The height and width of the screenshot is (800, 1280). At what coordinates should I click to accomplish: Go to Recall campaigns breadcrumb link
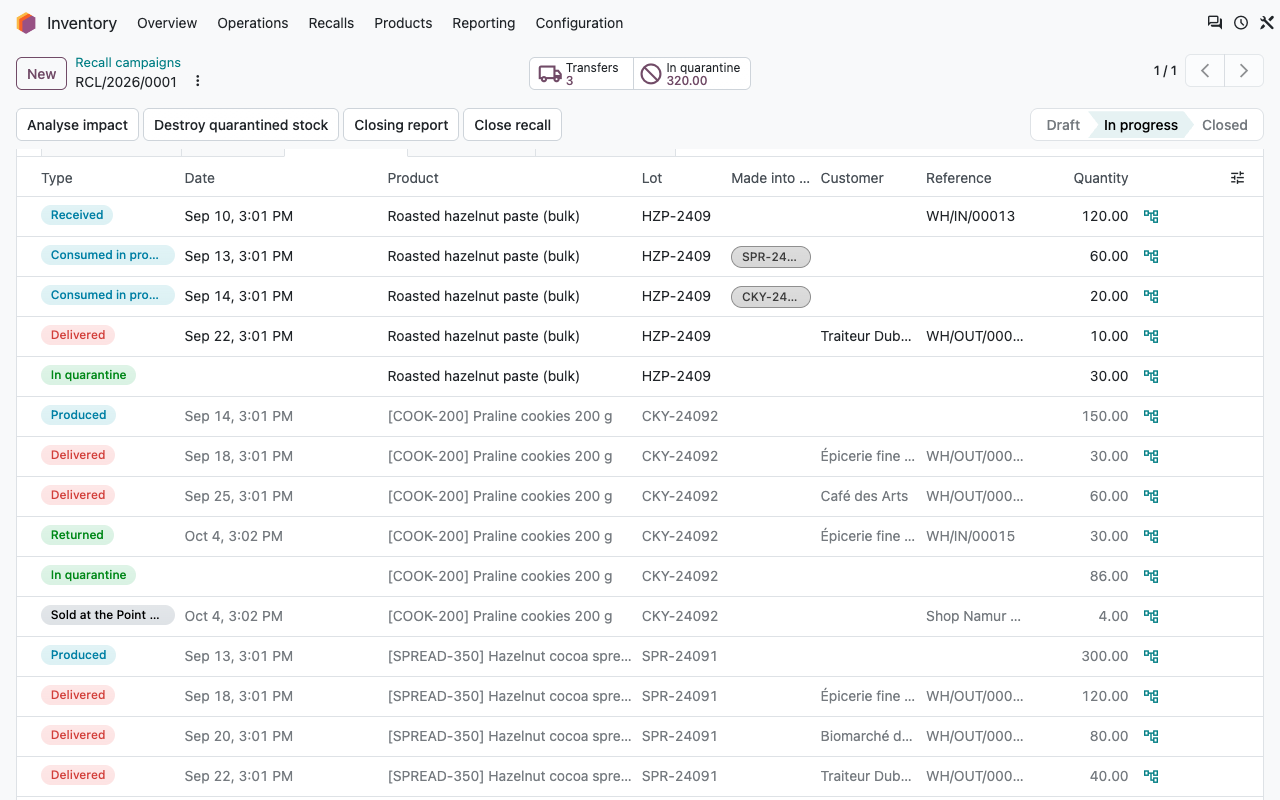click(x=128, y=63)
